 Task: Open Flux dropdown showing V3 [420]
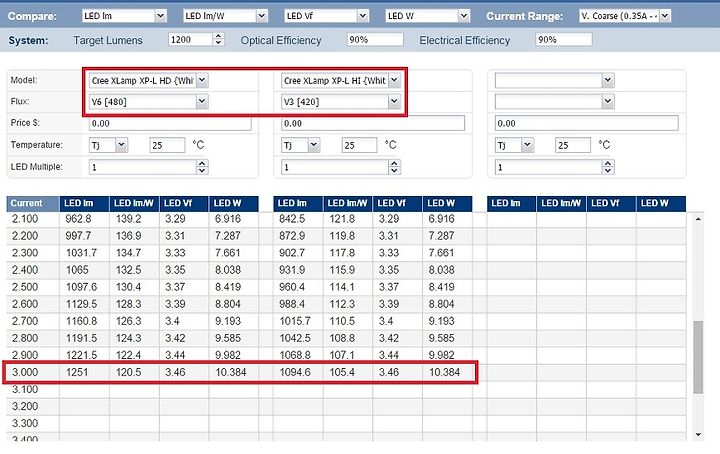point(340,102)
